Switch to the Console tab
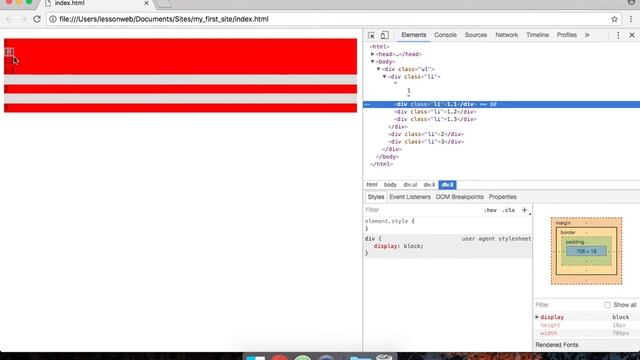 pyautogui.click(x=445, y=35)
